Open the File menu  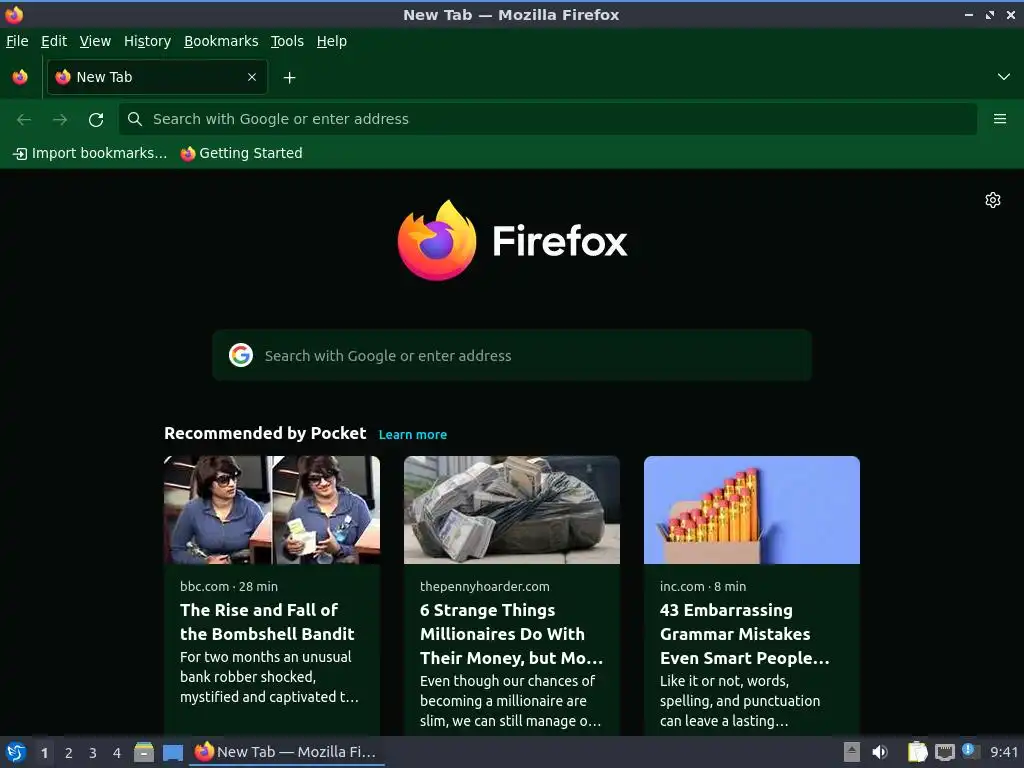[x=17, y=41]
